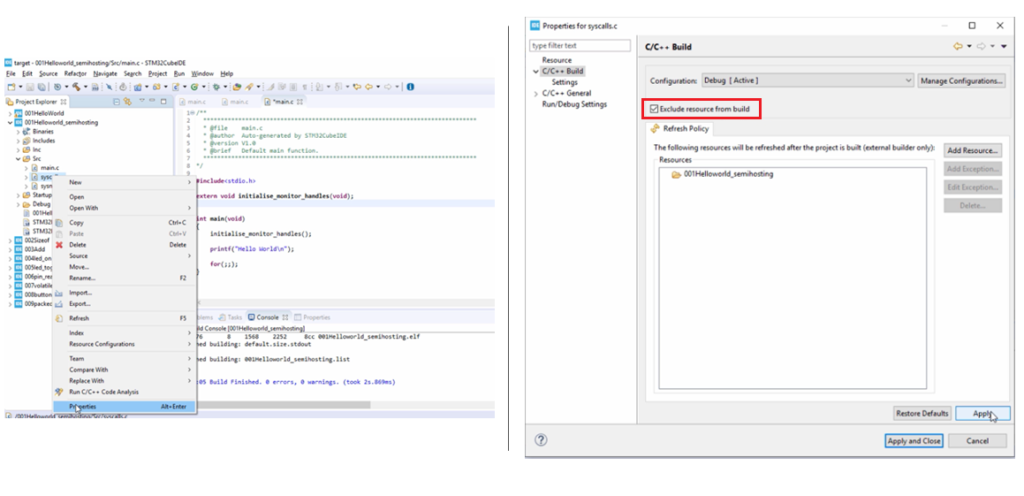
Task: Click the Save All toolbar icon
Action: click(40, 86)
